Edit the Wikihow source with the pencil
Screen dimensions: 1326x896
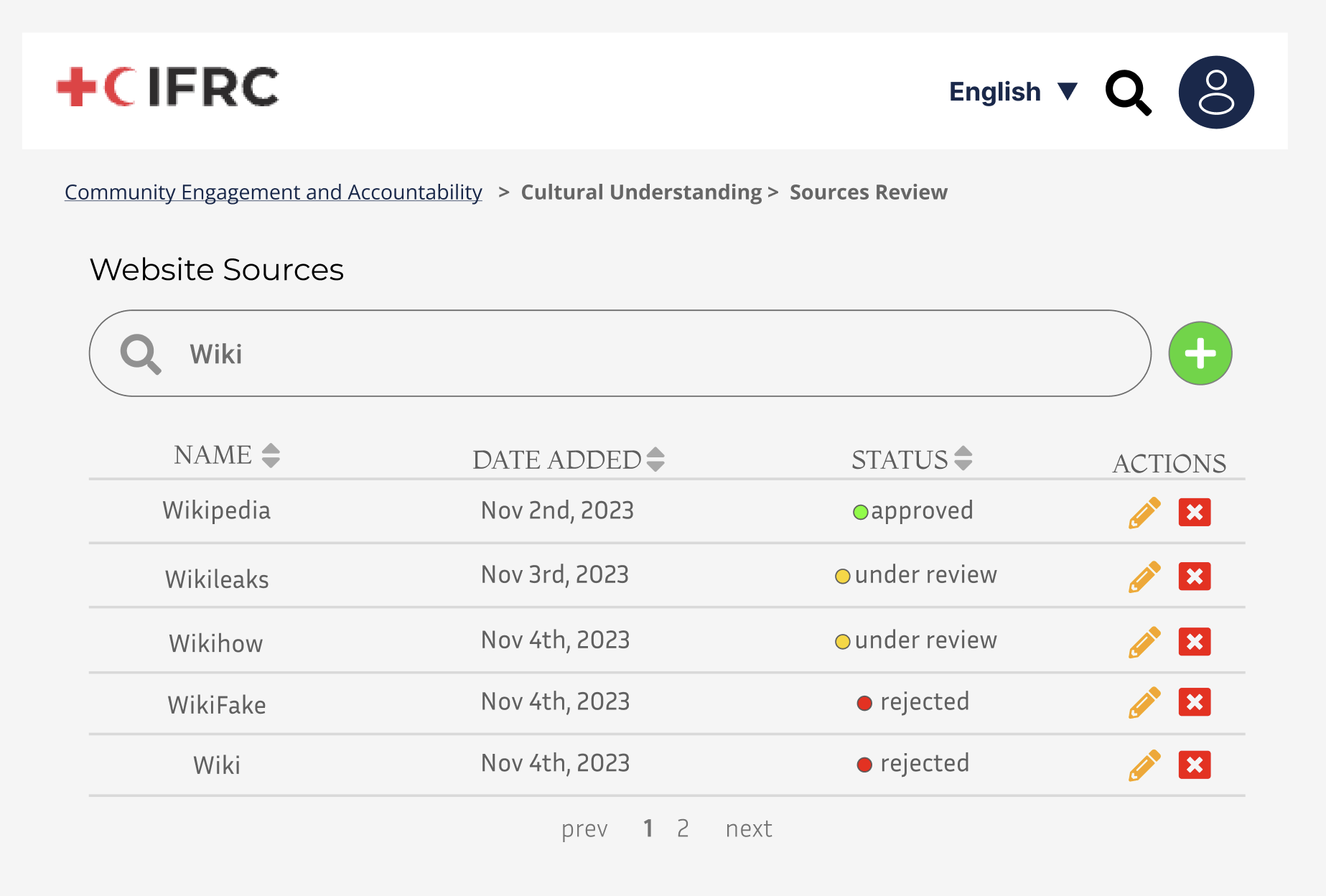[1144, 642]
